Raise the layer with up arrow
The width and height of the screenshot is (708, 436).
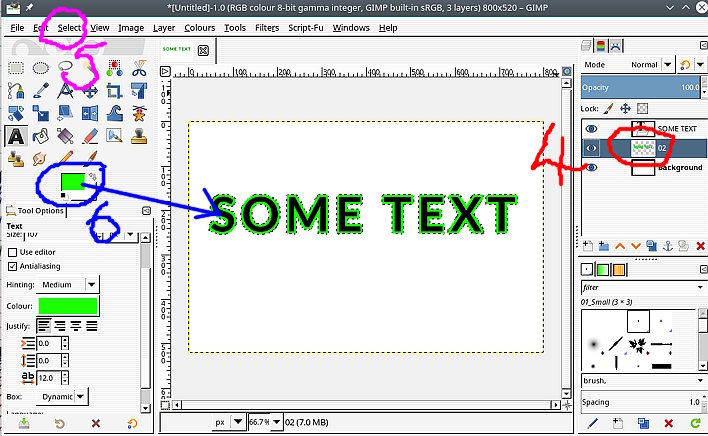click(620, 246)
